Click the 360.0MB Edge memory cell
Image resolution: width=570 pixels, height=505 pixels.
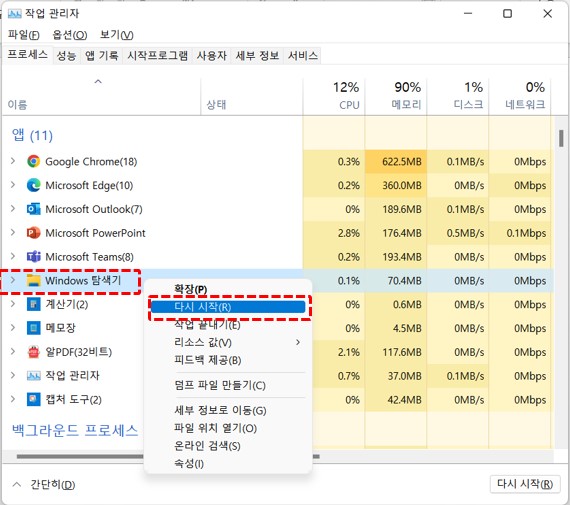coord(396,185)
